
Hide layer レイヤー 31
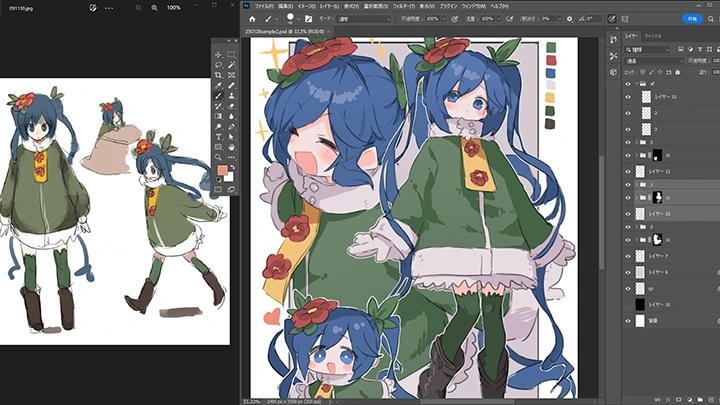(x=628, y=97)
